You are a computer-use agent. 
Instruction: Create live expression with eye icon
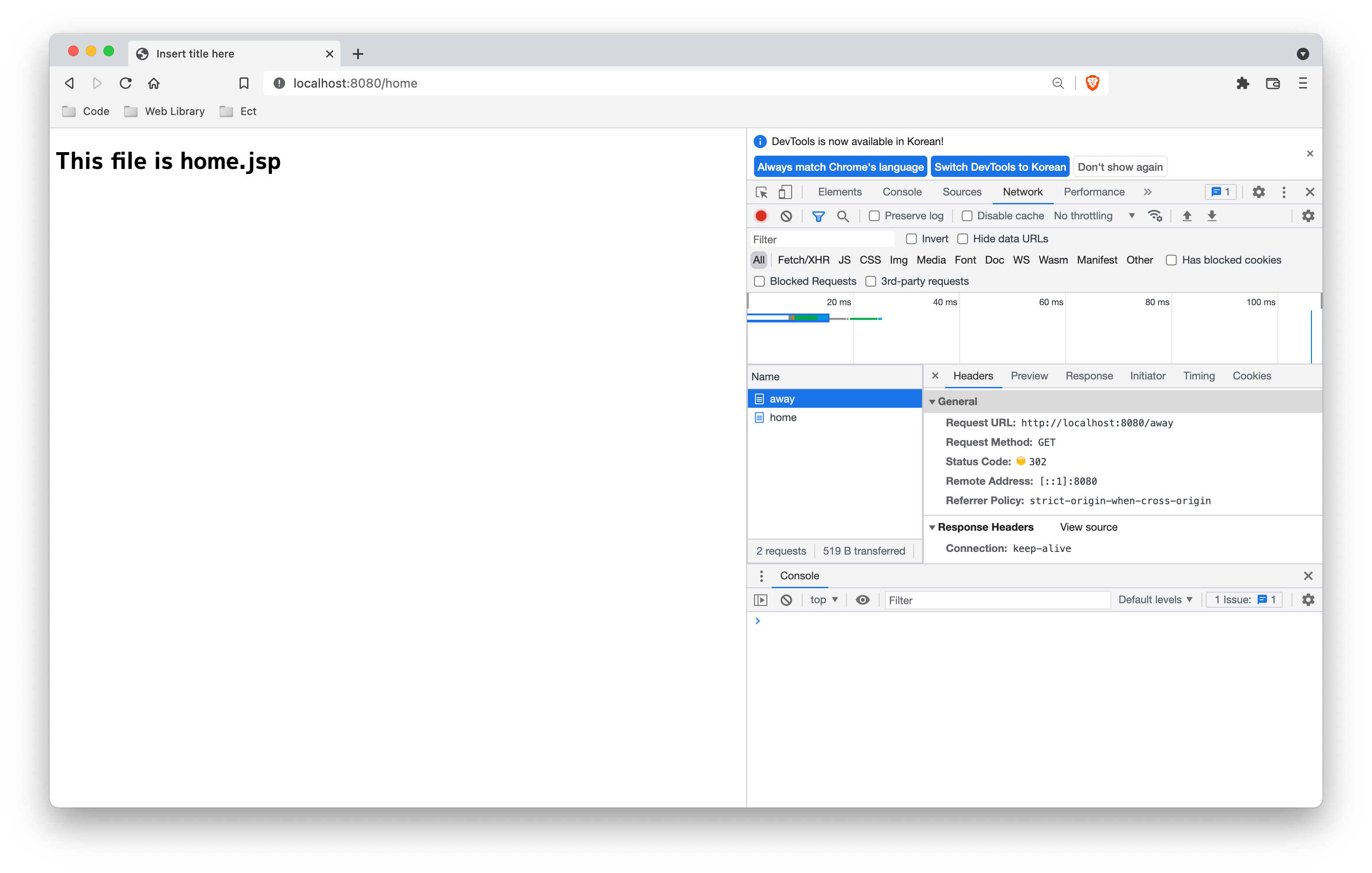(863, 600)
